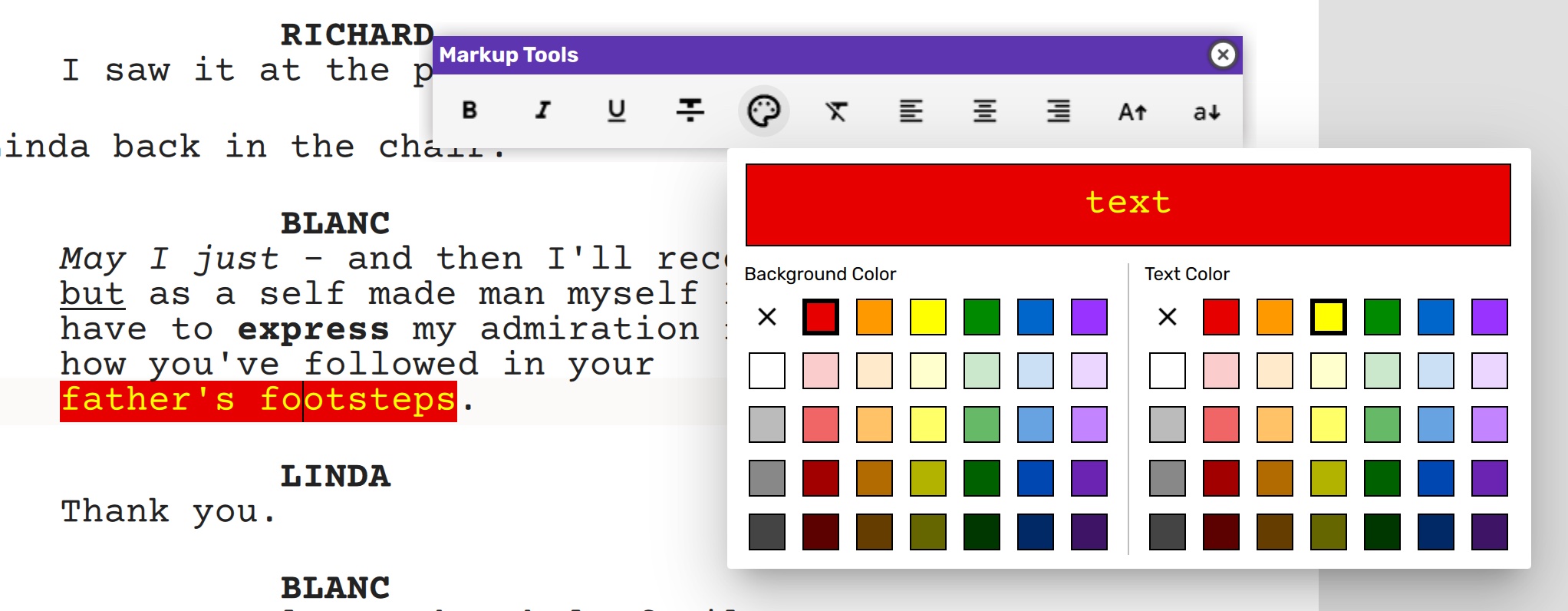Apply strikethrough formatting
Image resolution: width=1568 pixels, height=611 pixels.
click(x=690, y=111)
